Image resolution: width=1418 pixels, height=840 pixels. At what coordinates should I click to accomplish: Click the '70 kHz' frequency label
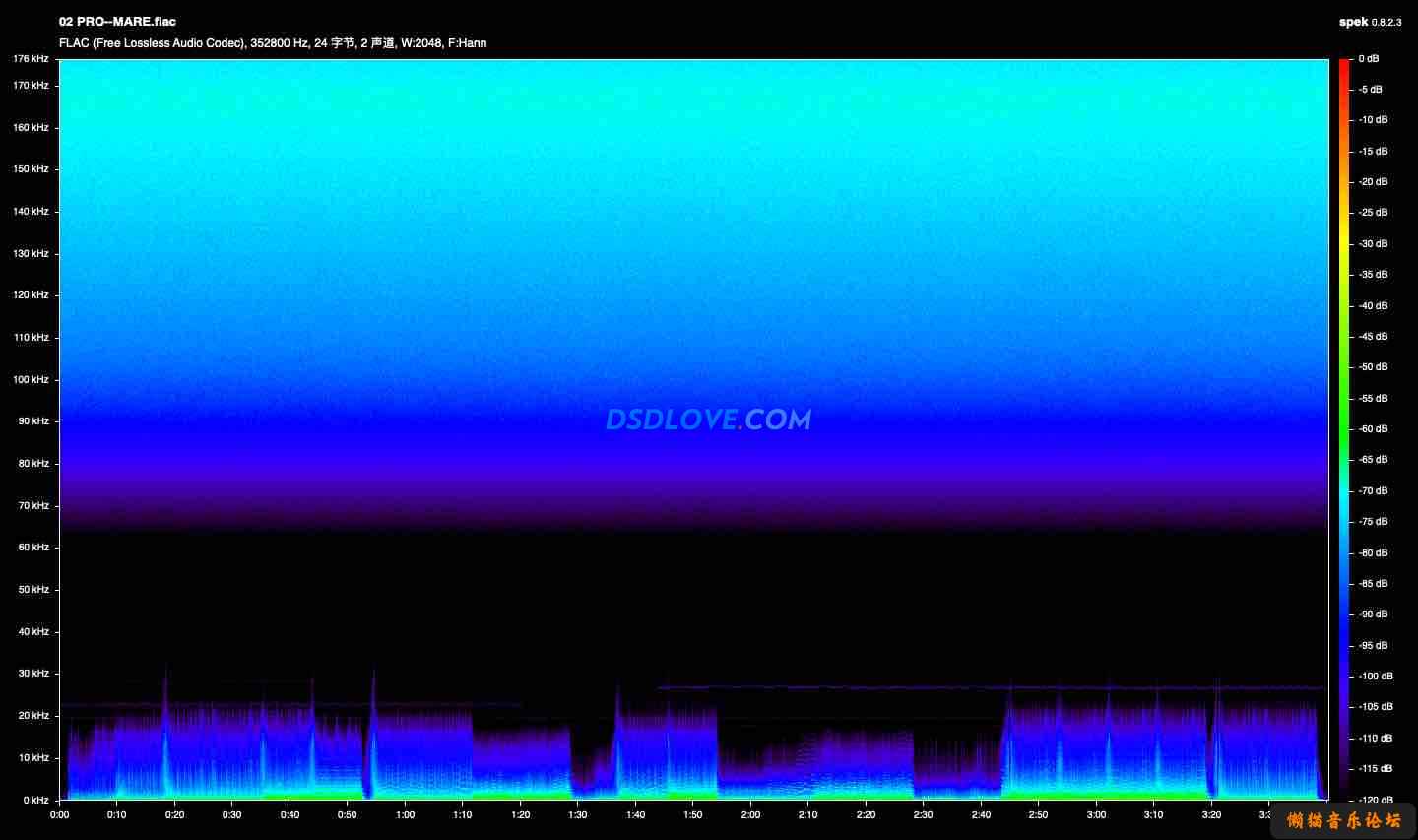click(x=33, y=506)
